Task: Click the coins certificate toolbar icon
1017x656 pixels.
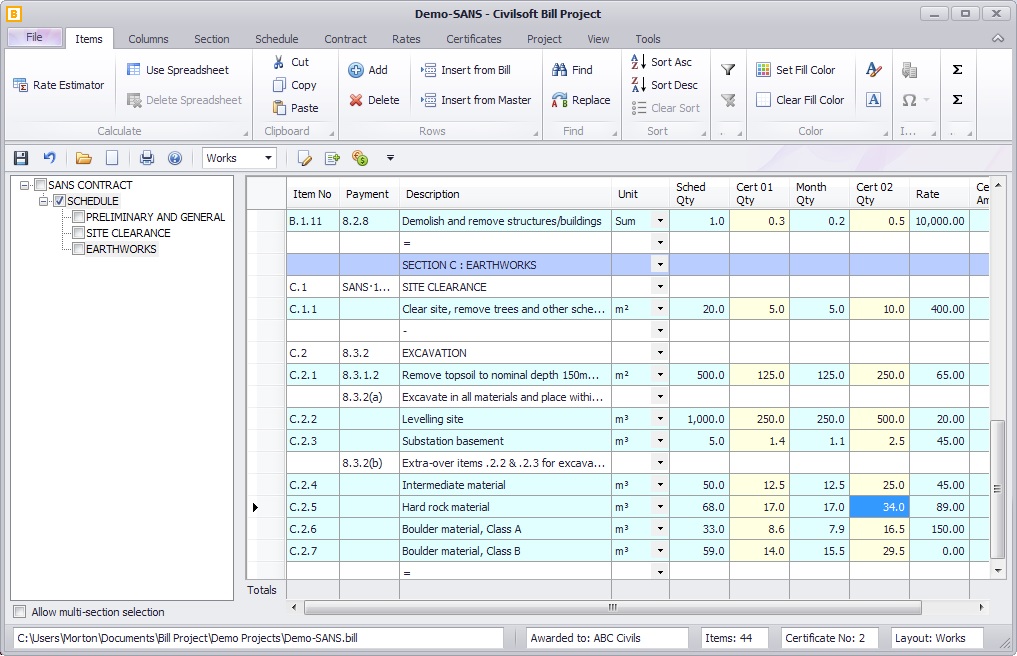Action: (360, 158)
